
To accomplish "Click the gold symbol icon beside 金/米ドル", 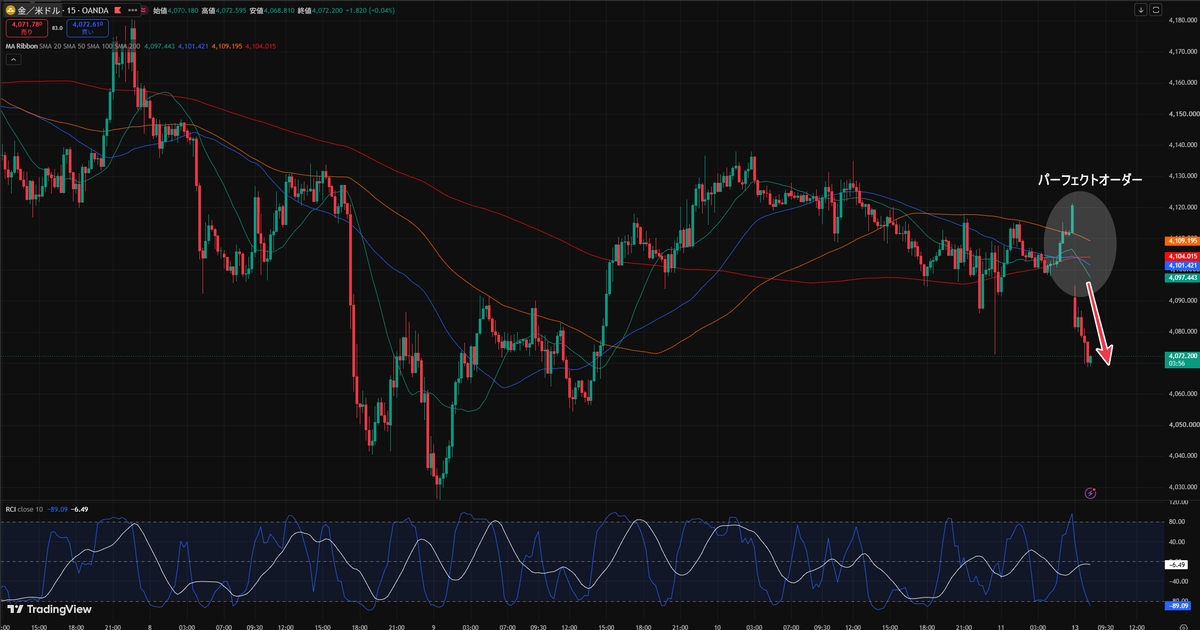I will click(x=11, y=10).
